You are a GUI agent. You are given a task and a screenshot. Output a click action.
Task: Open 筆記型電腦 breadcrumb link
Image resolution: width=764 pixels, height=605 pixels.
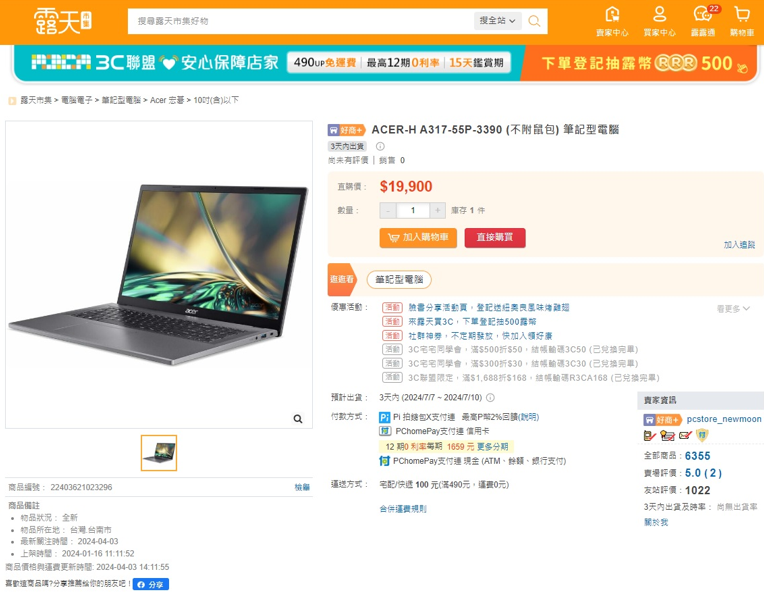pyautogui.click(x=121, y=100)
